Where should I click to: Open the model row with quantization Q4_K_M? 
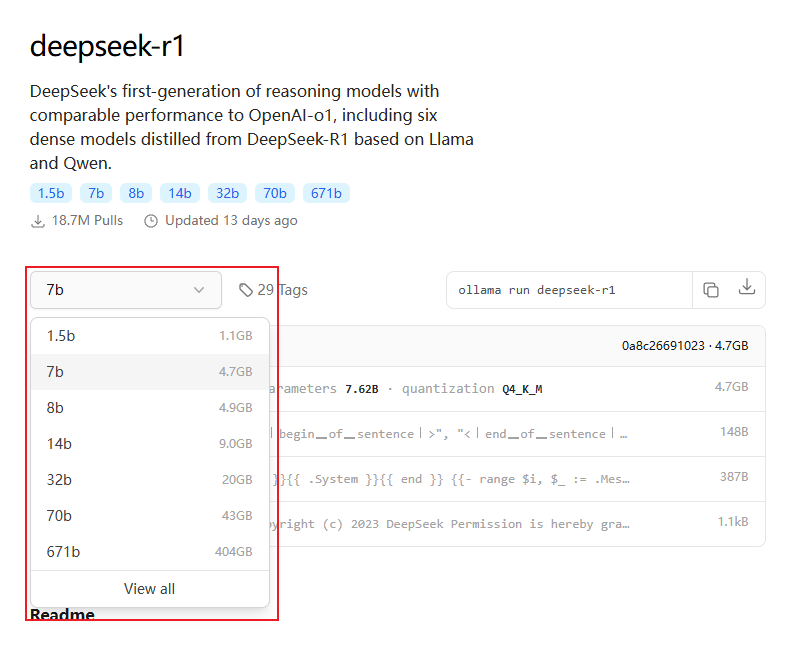[x=516, y=388]
